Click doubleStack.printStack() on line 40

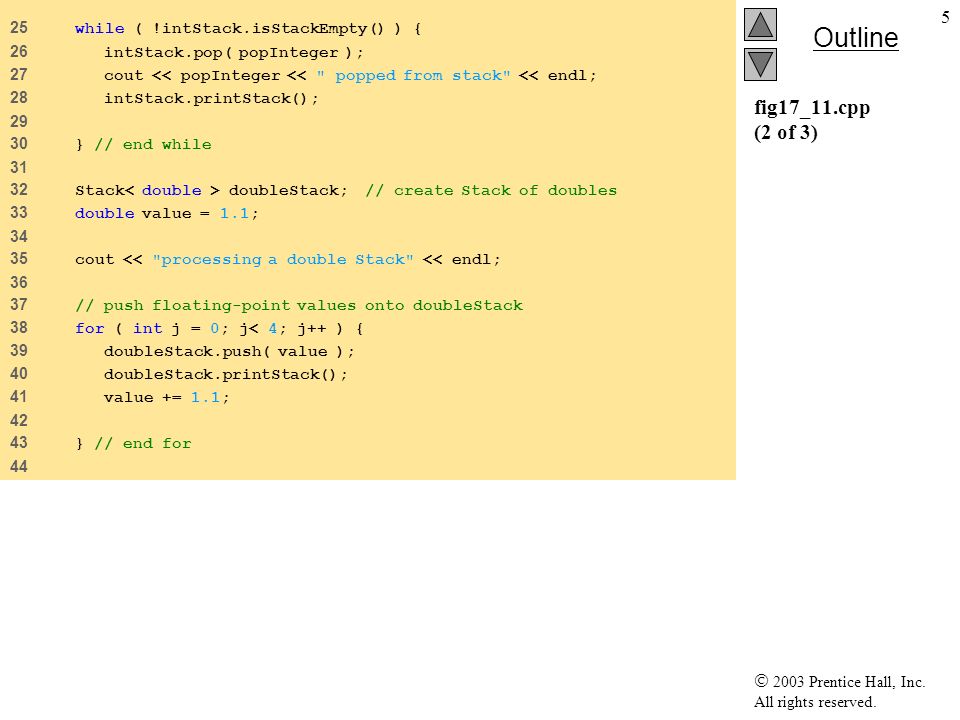(225, 375)
